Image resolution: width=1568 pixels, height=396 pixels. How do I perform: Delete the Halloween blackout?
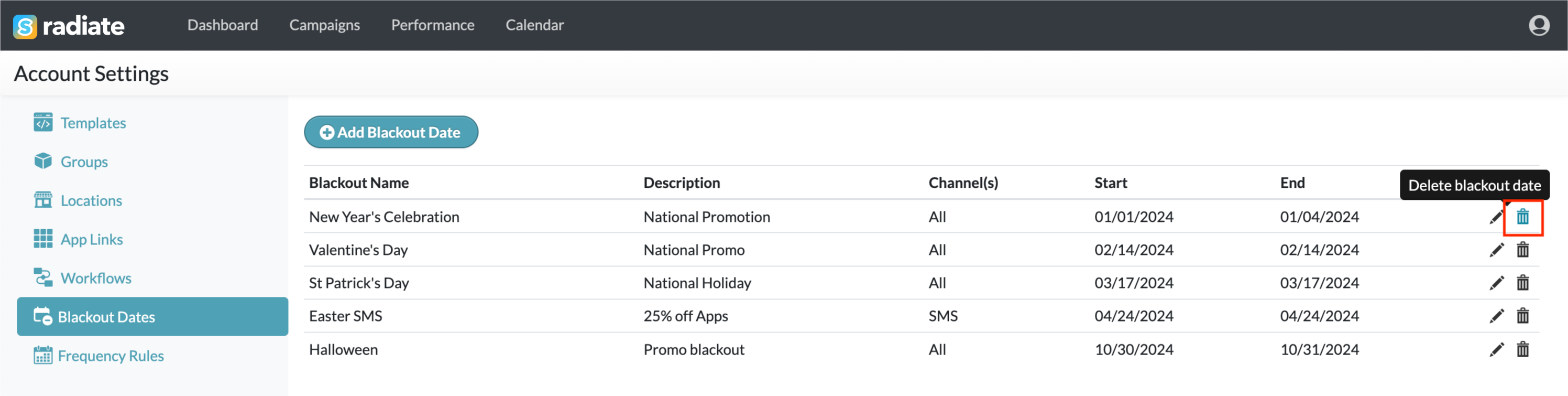tap(1522, 349)
